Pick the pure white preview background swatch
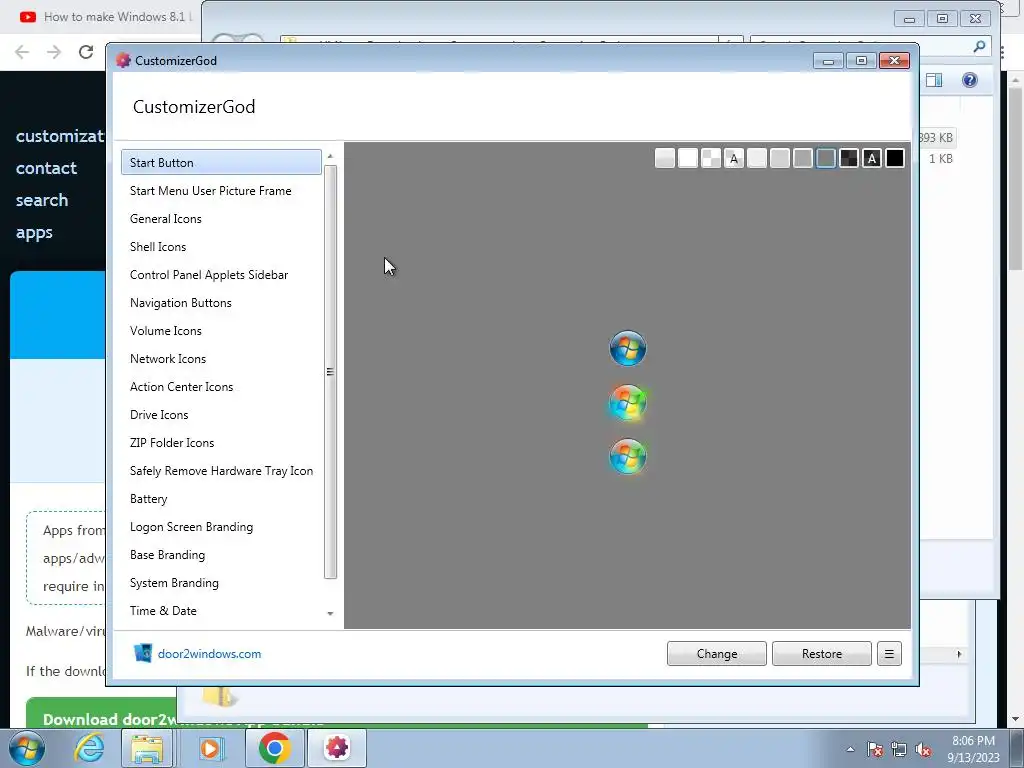This screenshot has height=768, width=1024. click(x=688, y=158)
